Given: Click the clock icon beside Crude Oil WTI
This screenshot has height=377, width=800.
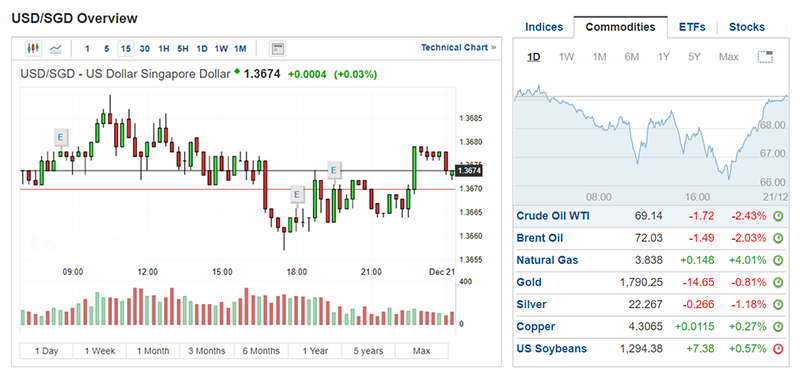Looking at the screenshot, I should point(778,216).
